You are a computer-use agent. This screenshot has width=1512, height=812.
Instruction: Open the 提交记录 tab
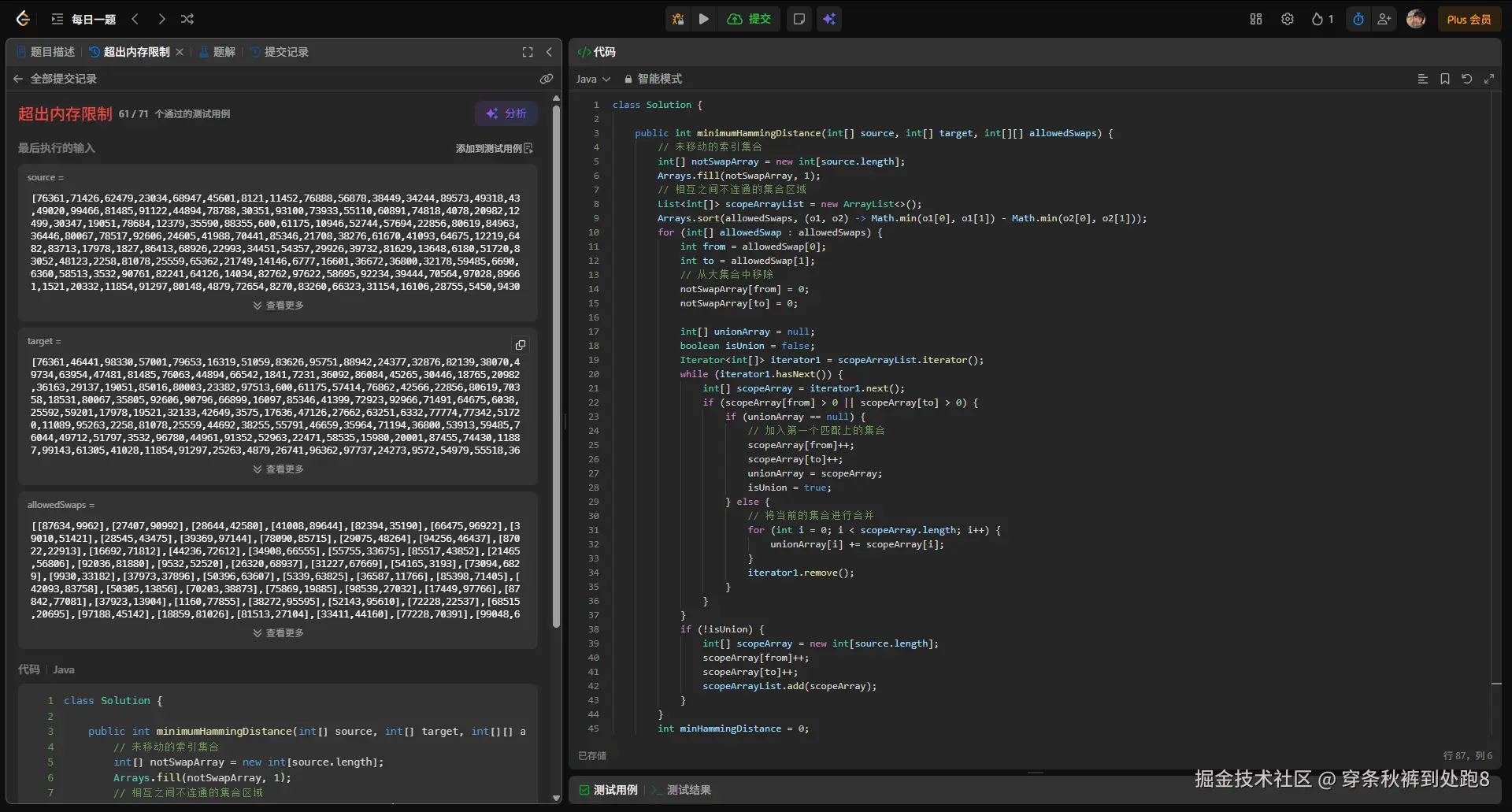pos(280,52)
